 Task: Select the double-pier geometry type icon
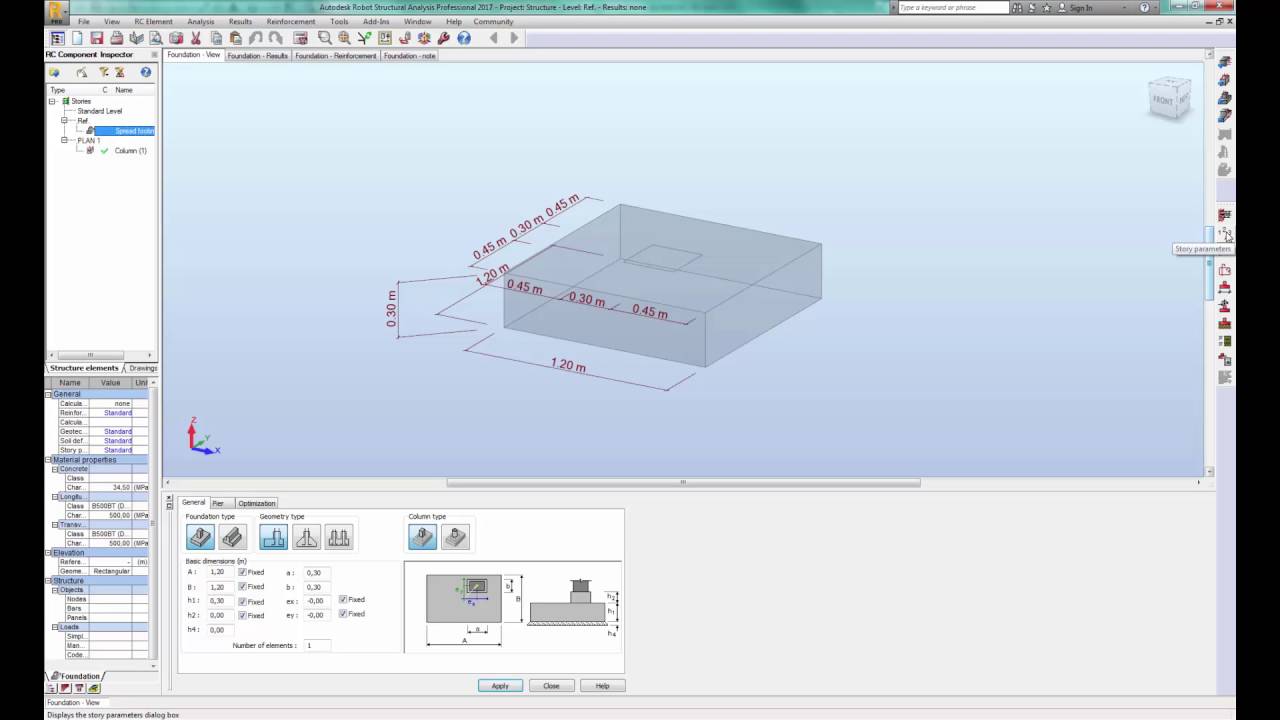click(x=339, y=537)
